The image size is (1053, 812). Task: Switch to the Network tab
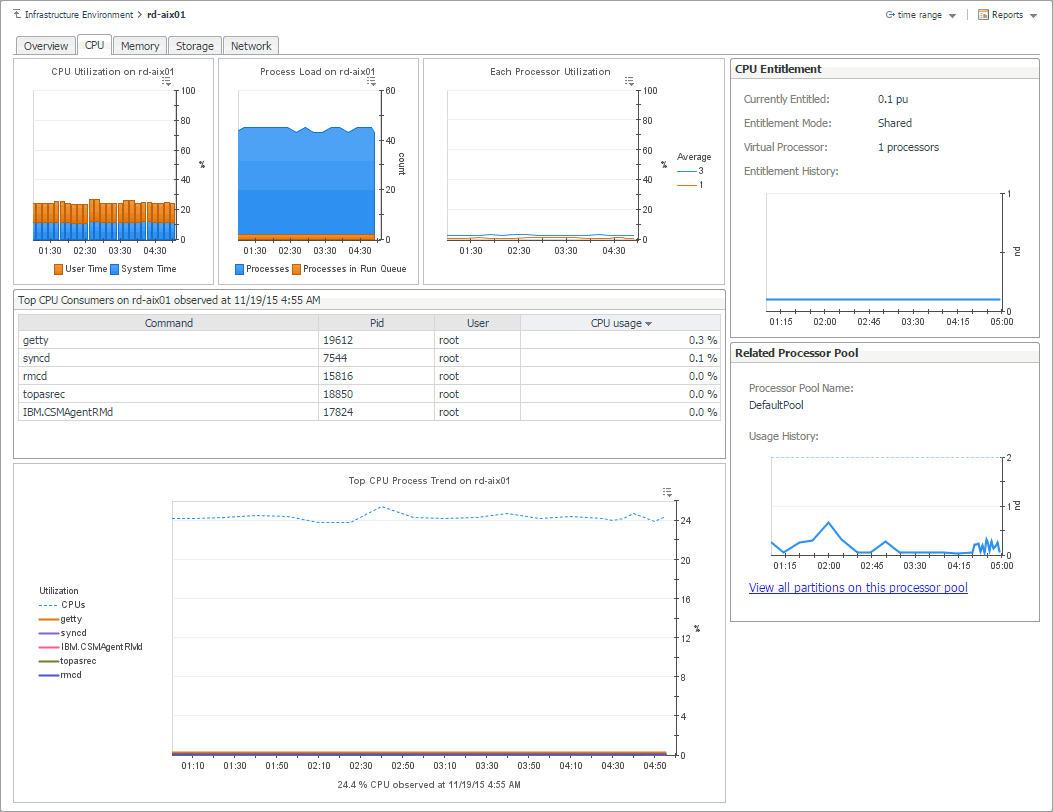(251, 46)
